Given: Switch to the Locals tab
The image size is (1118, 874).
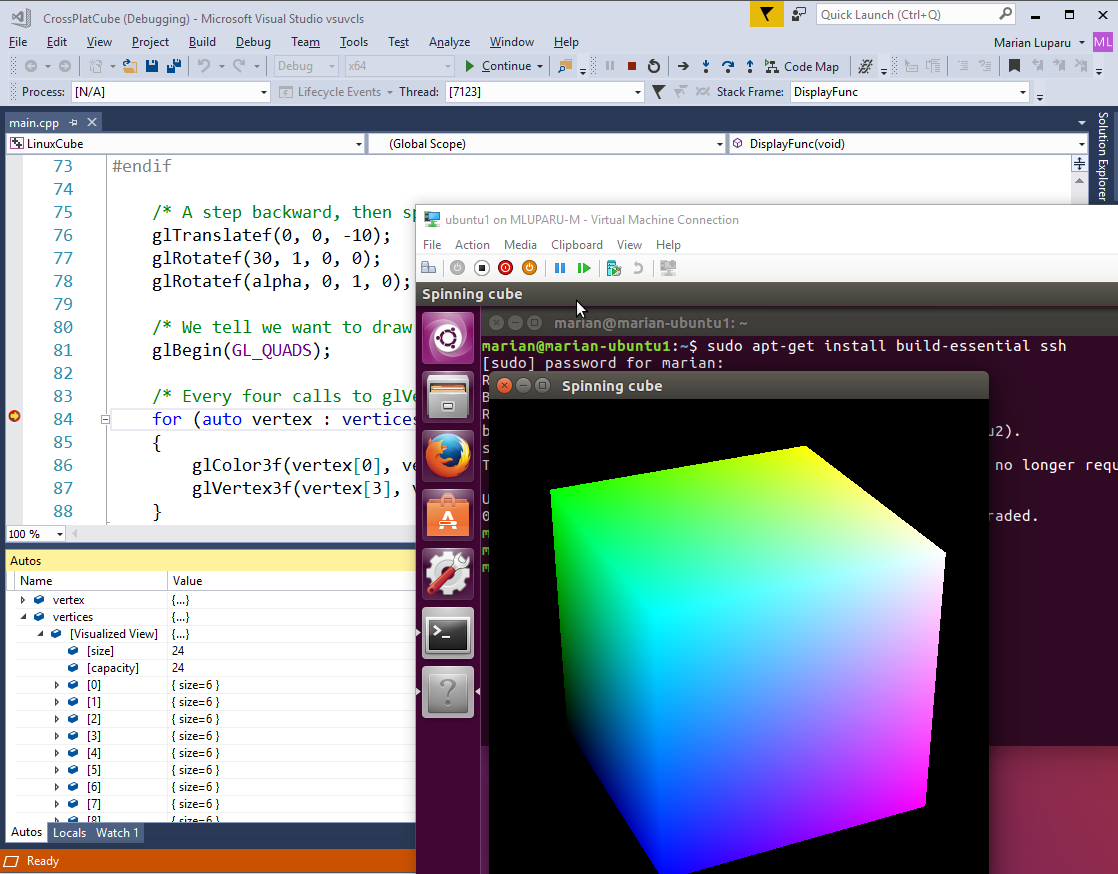Looking at the screenshot, I should coord(69,832).
